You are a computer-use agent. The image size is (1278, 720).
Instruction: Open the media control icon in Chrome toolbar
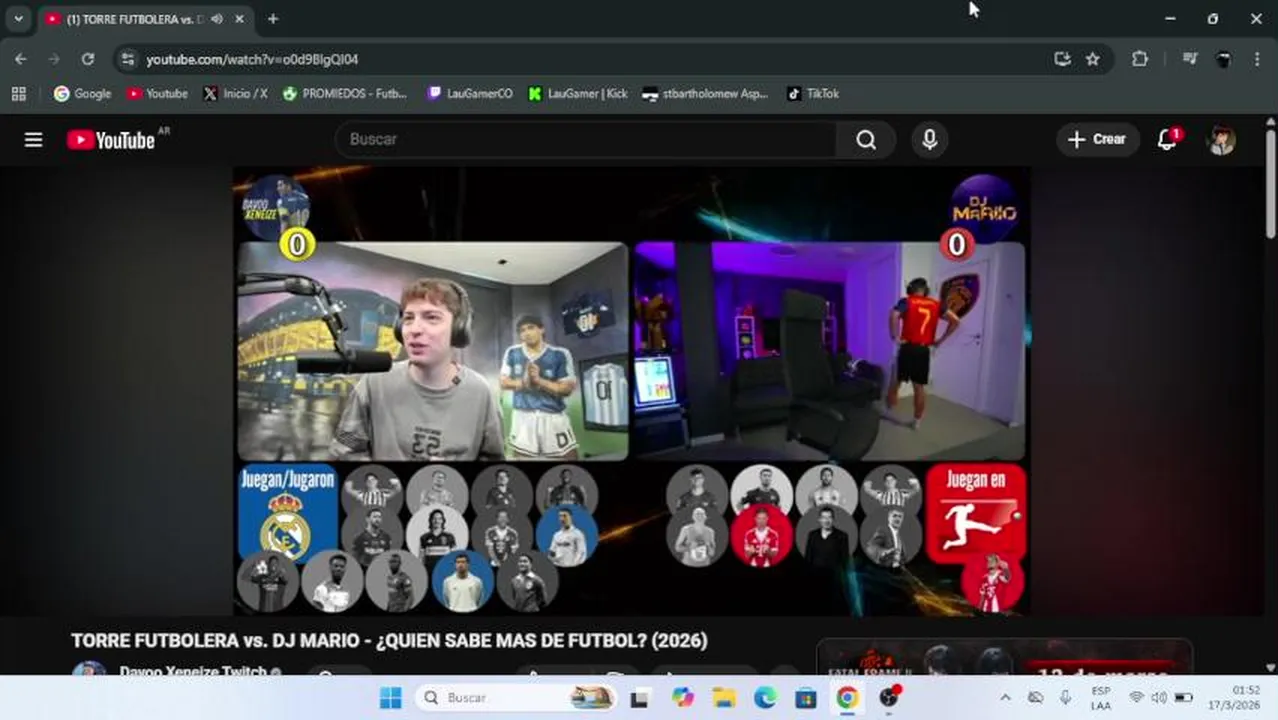[x=1189, y=59]
